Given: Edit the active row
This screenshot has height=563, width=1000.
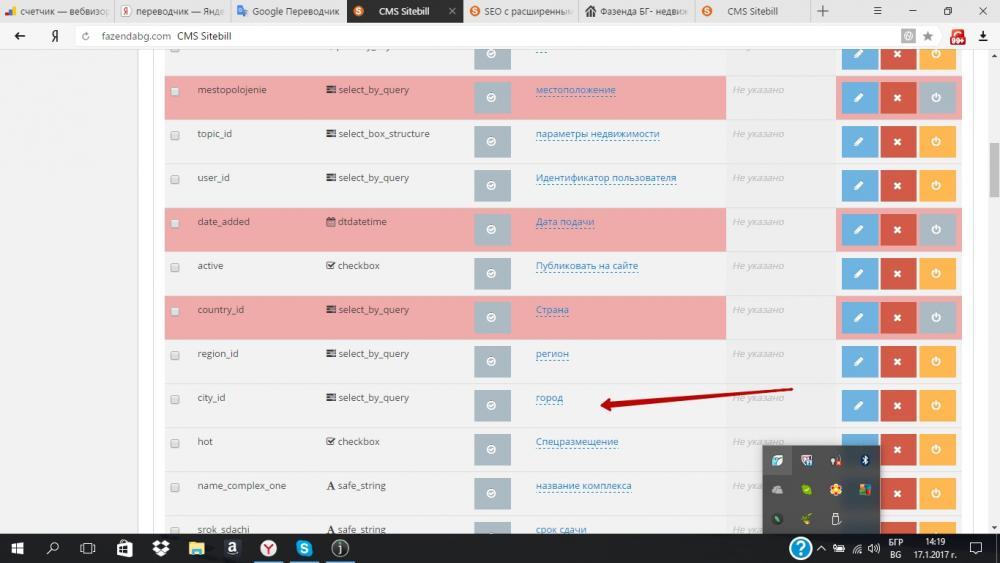Looking at the screenshot, I should 859,274.
